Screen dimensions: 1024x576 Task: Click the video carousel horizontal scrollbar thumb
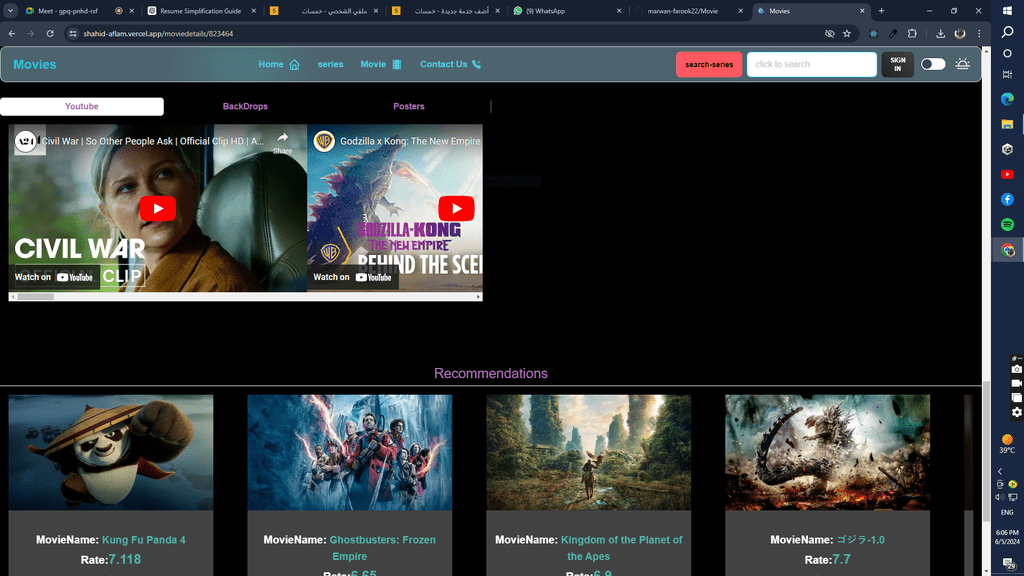click(x=35, y=296)
